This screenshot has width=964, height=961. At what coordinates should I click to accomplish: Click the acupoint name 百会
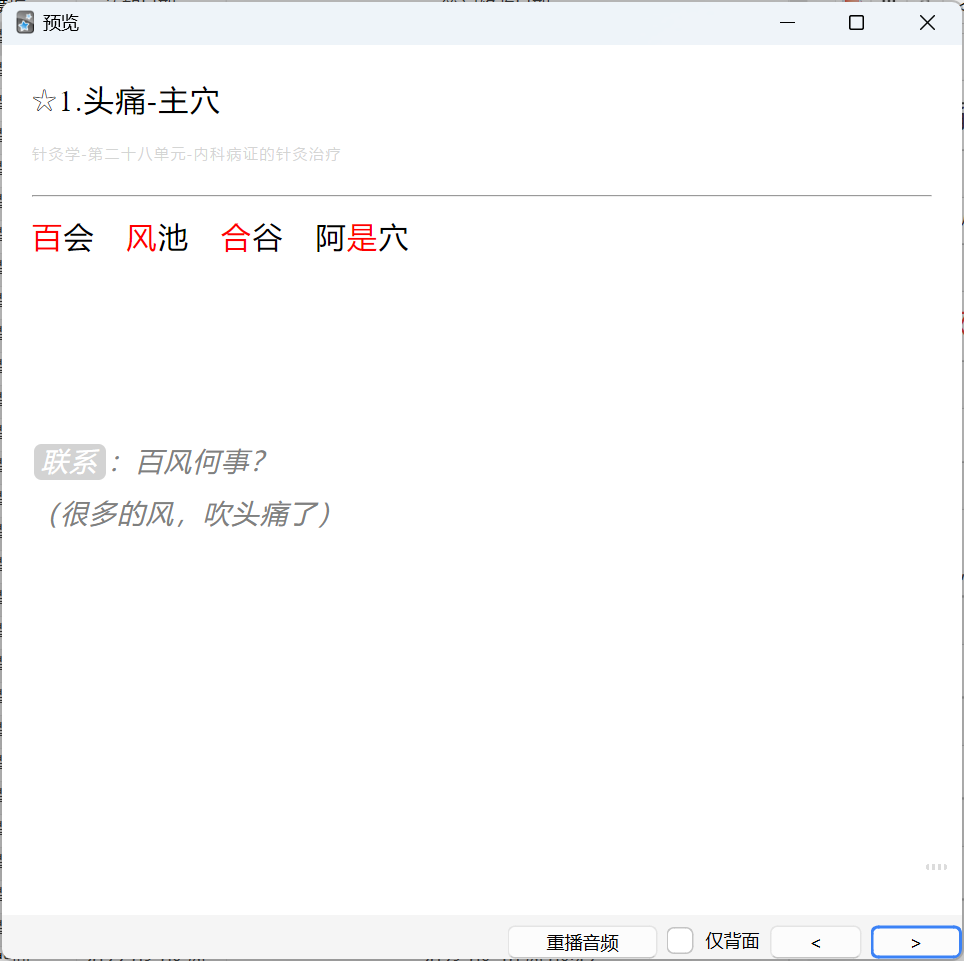63,238
